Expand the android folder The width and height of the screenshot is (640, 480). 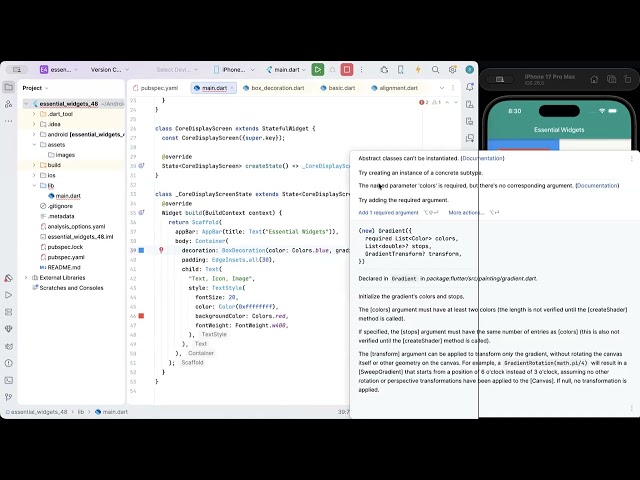(34, 134)
